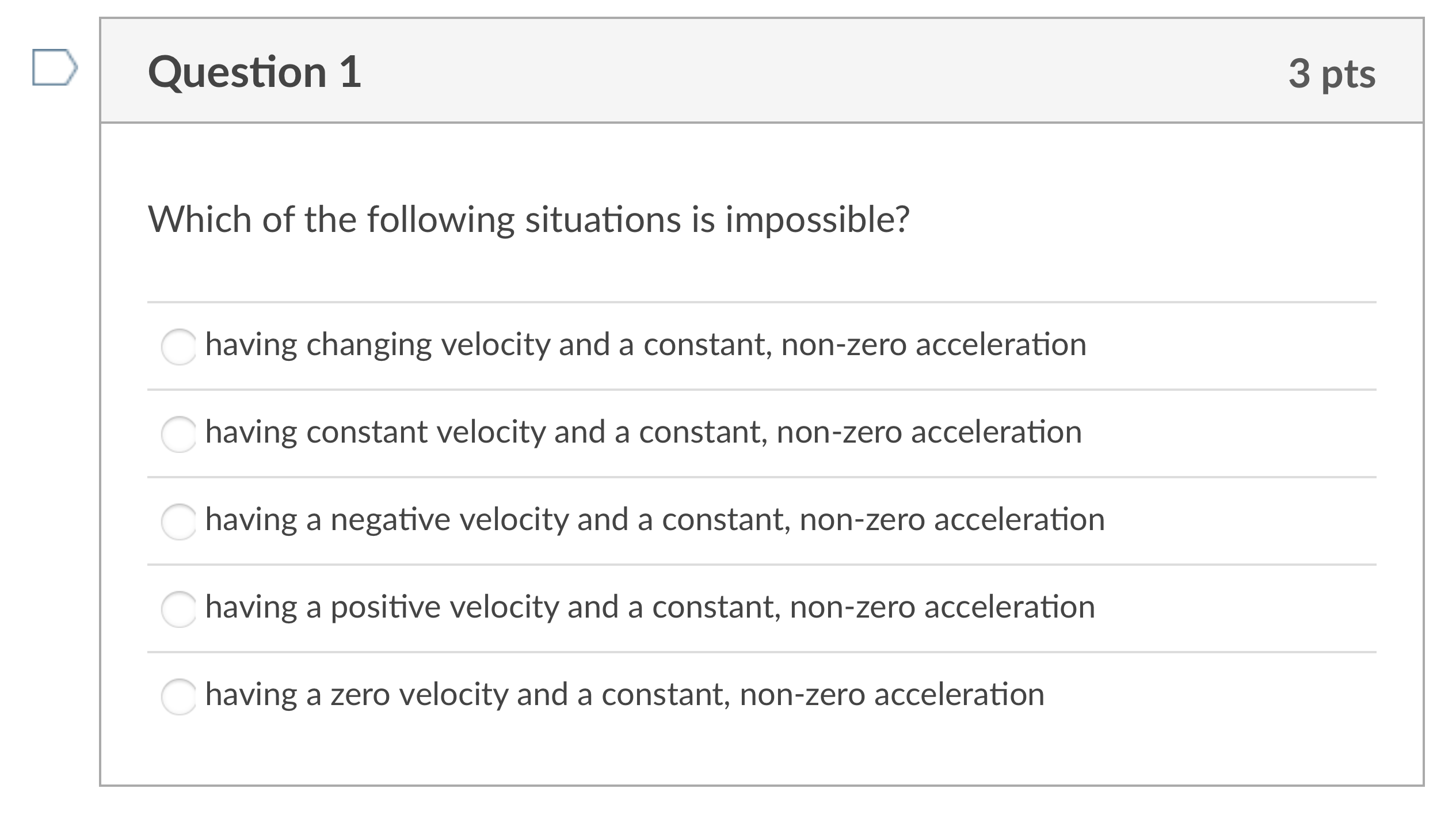Screen dimensions: 1456x815
Task: Click the question header bar
Action: 806,70
